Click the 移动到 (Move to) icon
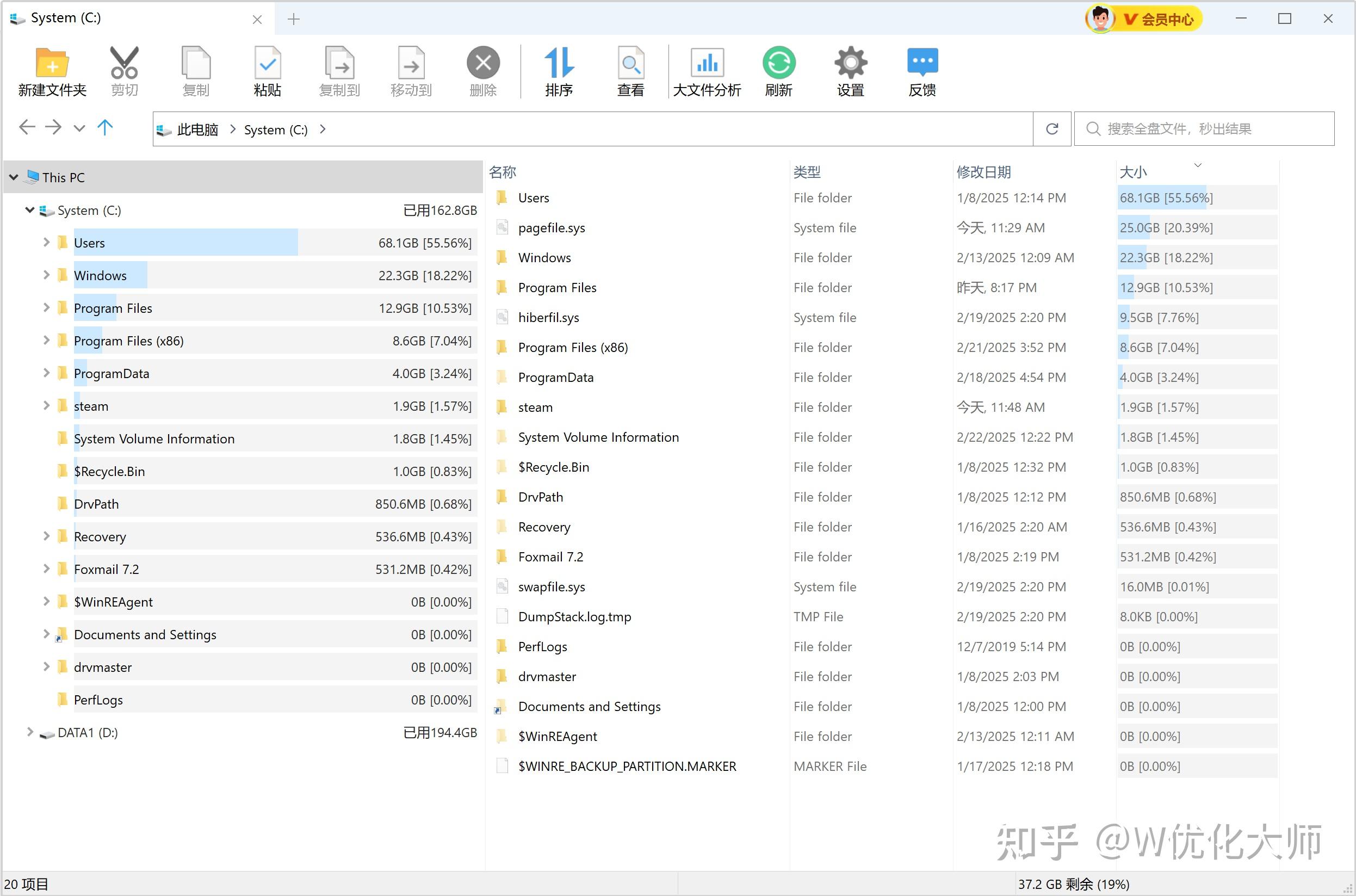This screenshot has width=1356, height=896. pyautogui.click(x=411, y=70)
